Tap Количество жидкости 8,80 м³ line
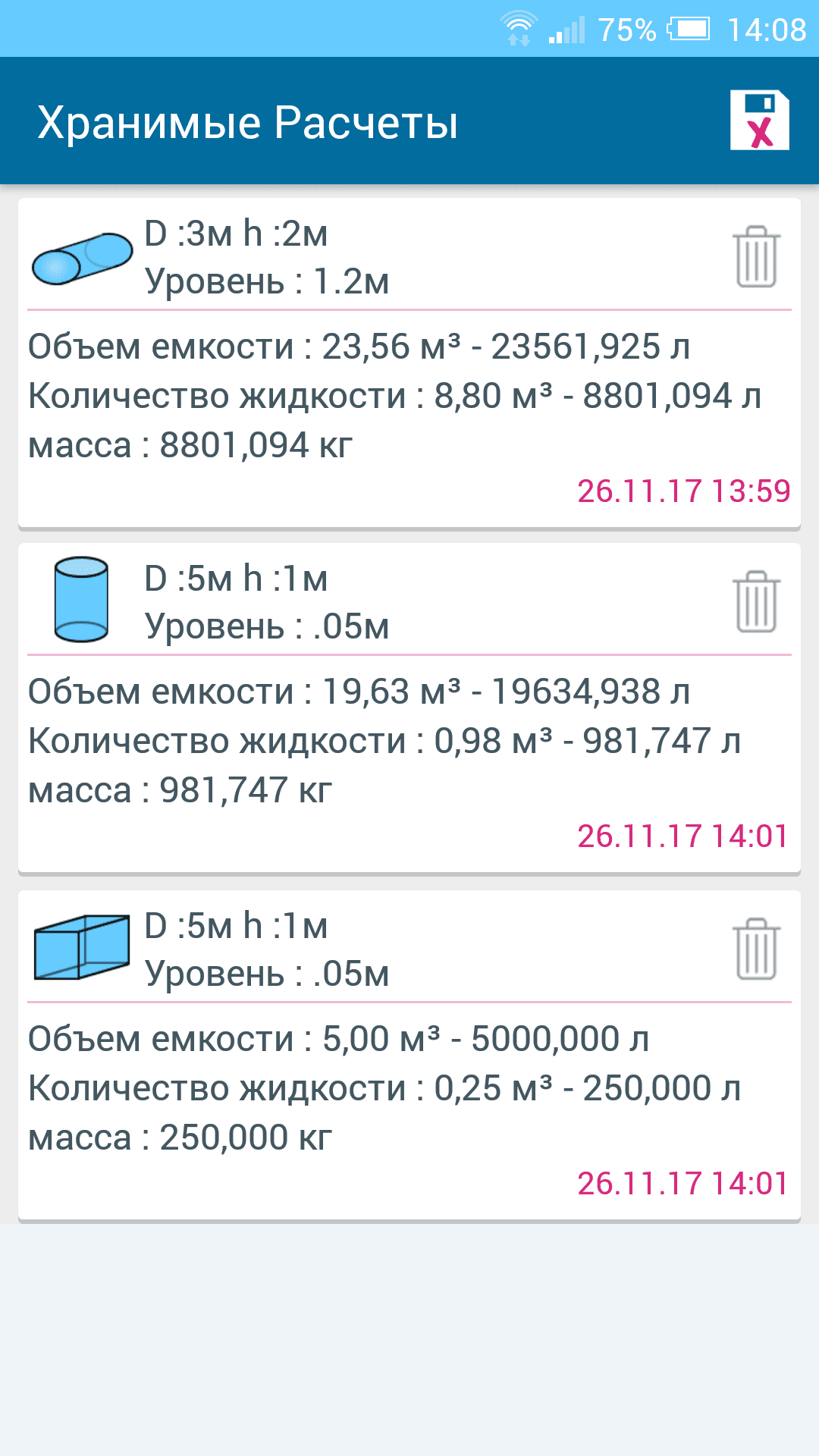Viewport: 819px width, 1456px height. tap(394, 396)
